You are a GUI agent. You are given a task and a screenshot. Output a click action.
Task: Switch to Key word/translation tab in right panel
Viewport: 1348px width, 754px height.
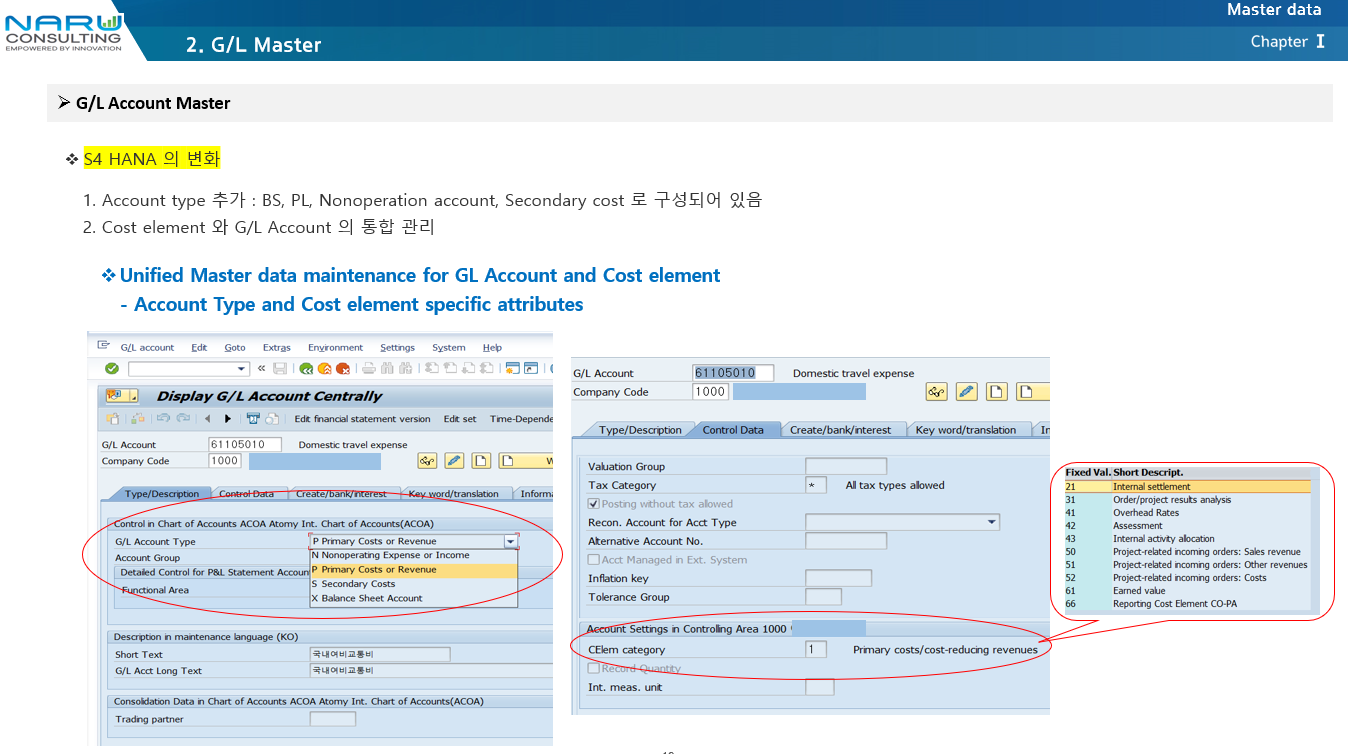pos(966,430)
